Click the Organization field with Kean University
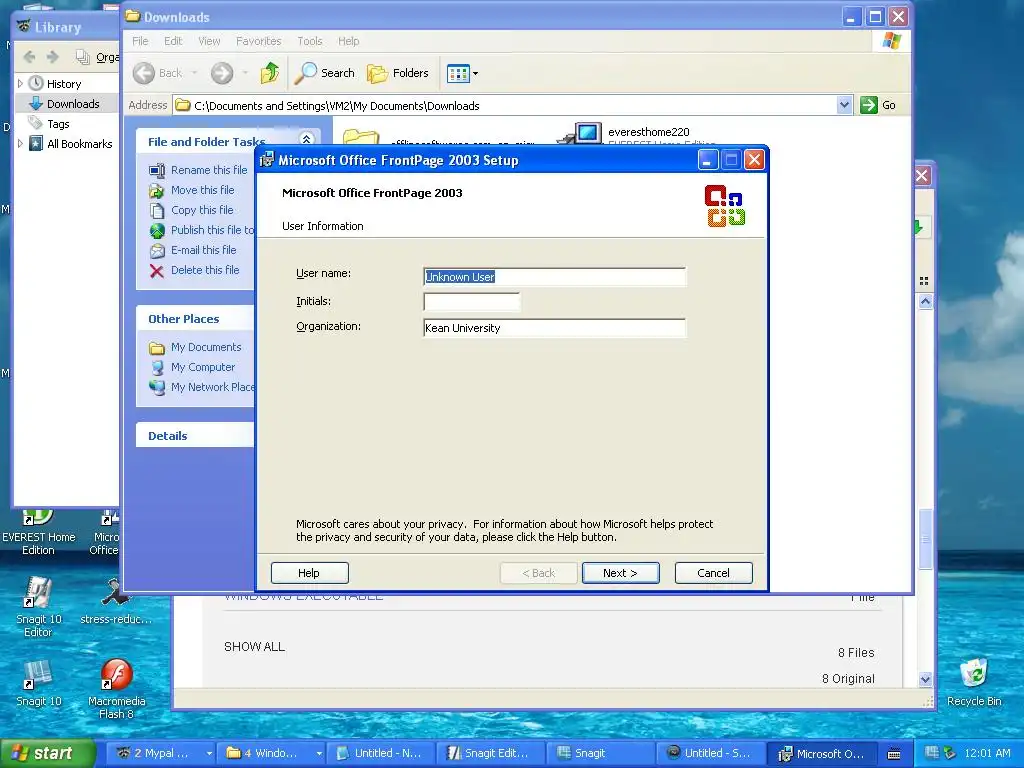Screen dimensions: 1024x768 click(554, 328)
